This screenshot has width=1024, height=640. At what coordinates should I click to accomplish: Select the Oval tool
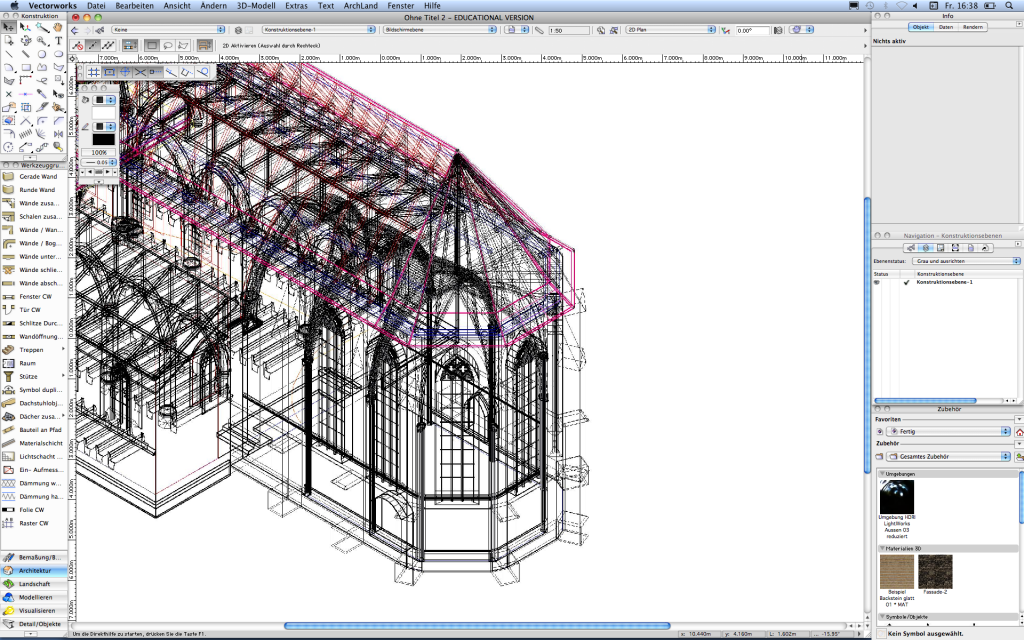point(58,54)
